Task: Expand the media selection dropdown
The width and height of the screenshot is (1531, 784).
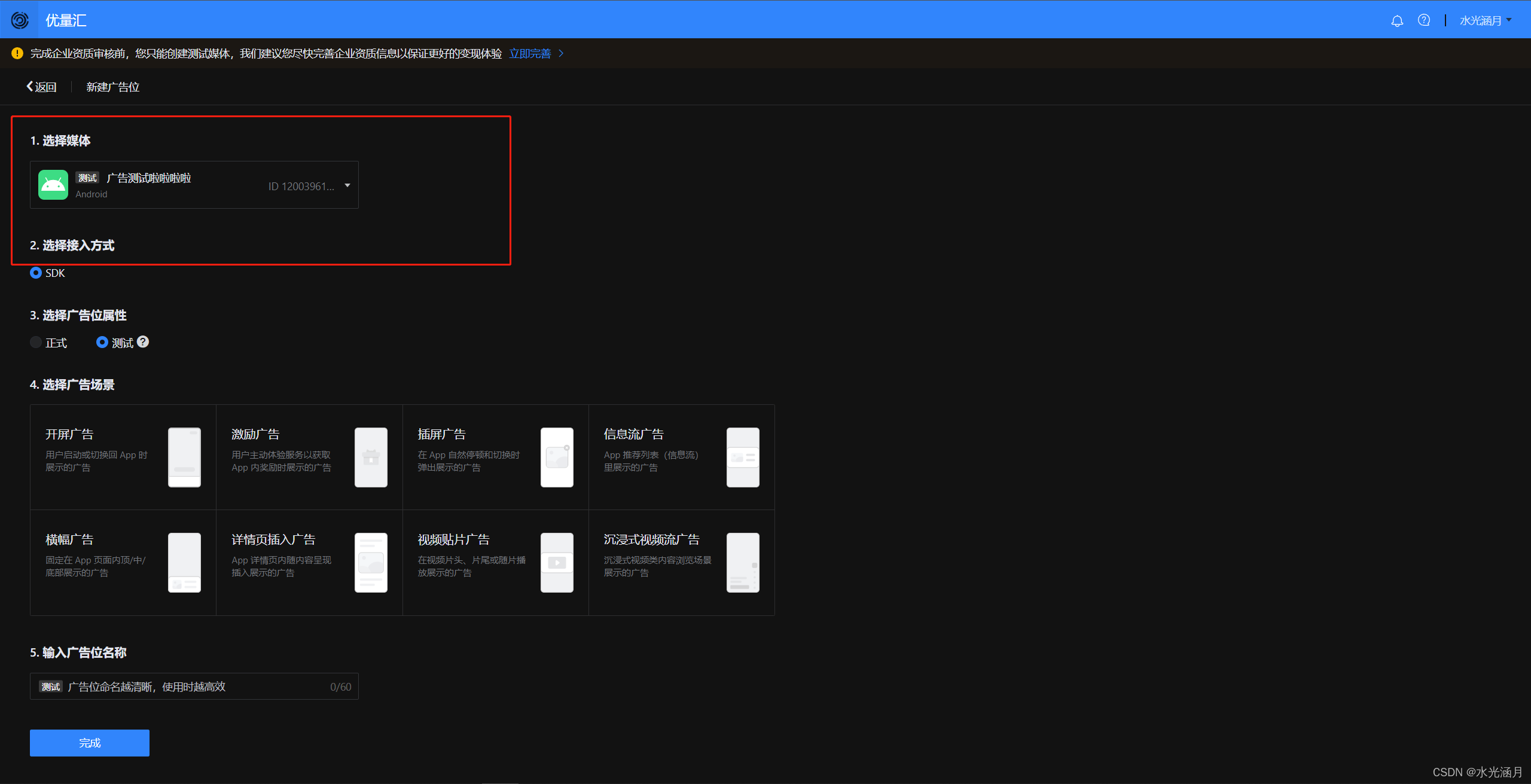Action: pyautogui.click(x=347, y=185)
